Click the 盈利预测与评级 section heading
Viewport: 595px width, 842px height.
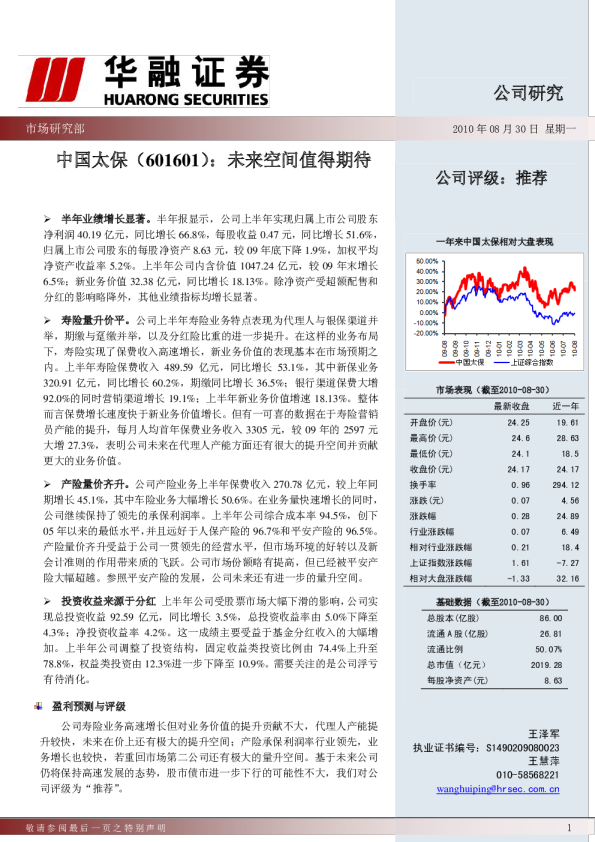click(x=88, y=706)
